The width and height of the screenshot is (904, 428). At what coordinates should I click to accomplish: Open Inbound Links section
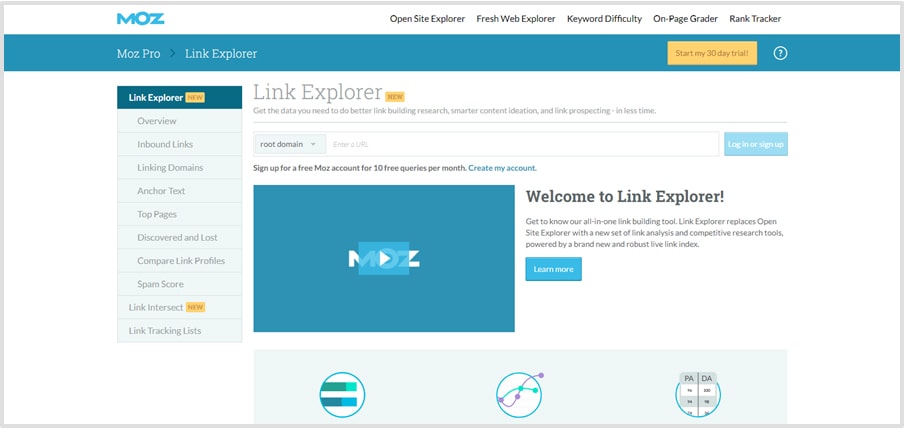coord(179,144)
